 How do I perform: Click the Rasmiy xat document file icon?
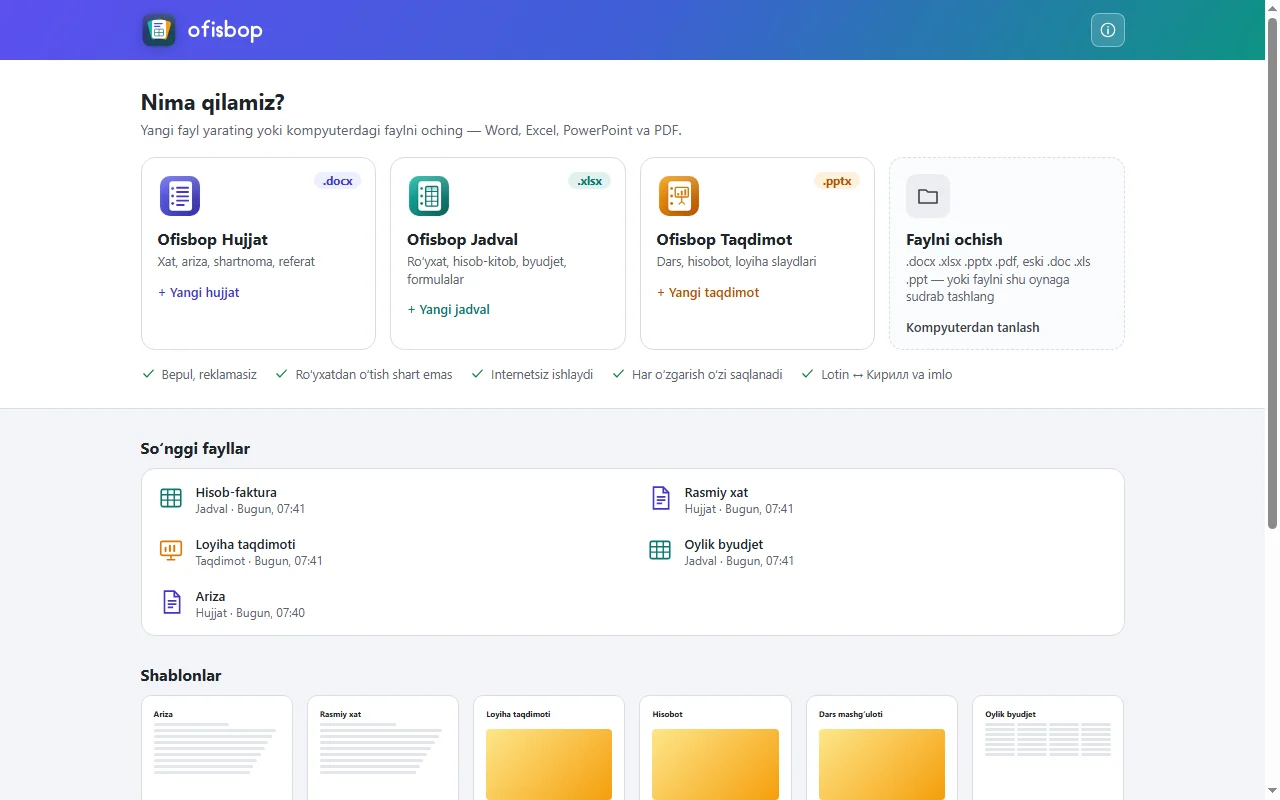click(660, 498)
